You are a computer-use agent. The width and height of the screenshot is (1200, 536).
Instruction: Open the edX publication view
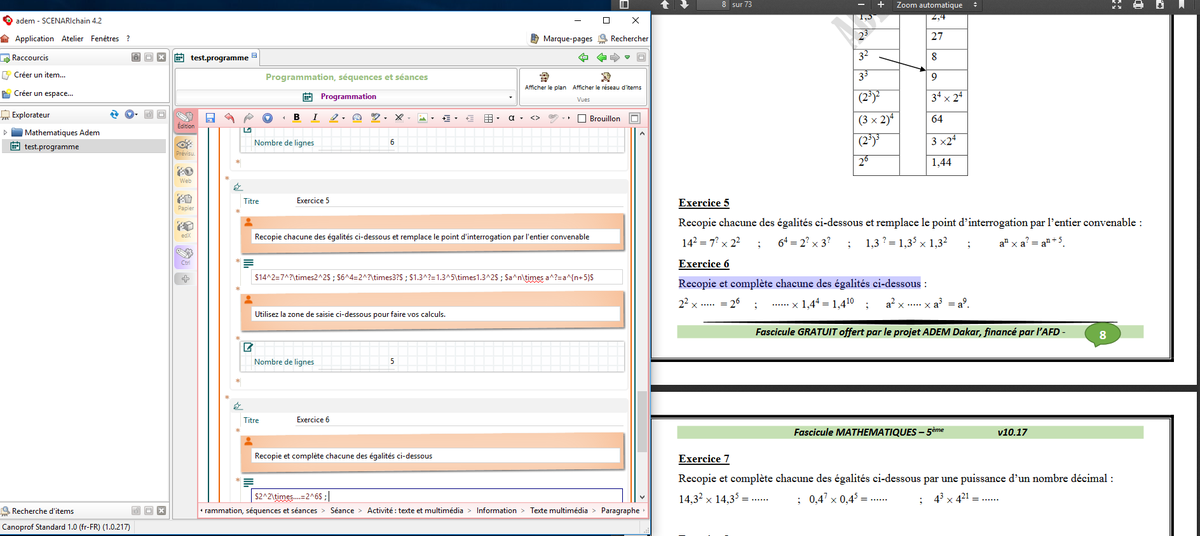tap(185, 229)
